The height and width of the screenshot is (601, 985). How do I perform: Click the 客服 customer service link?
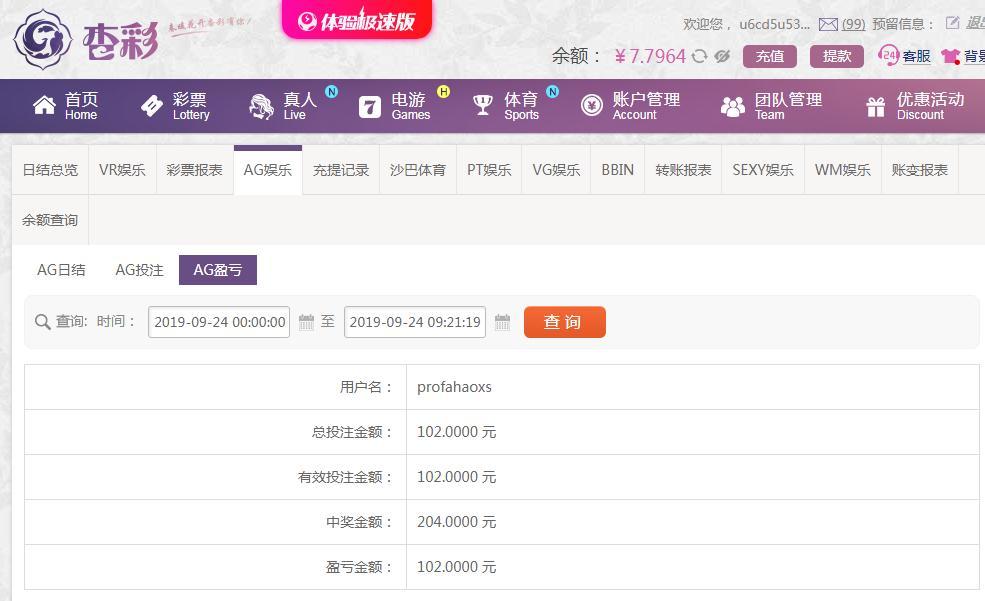tap(917, 57)
